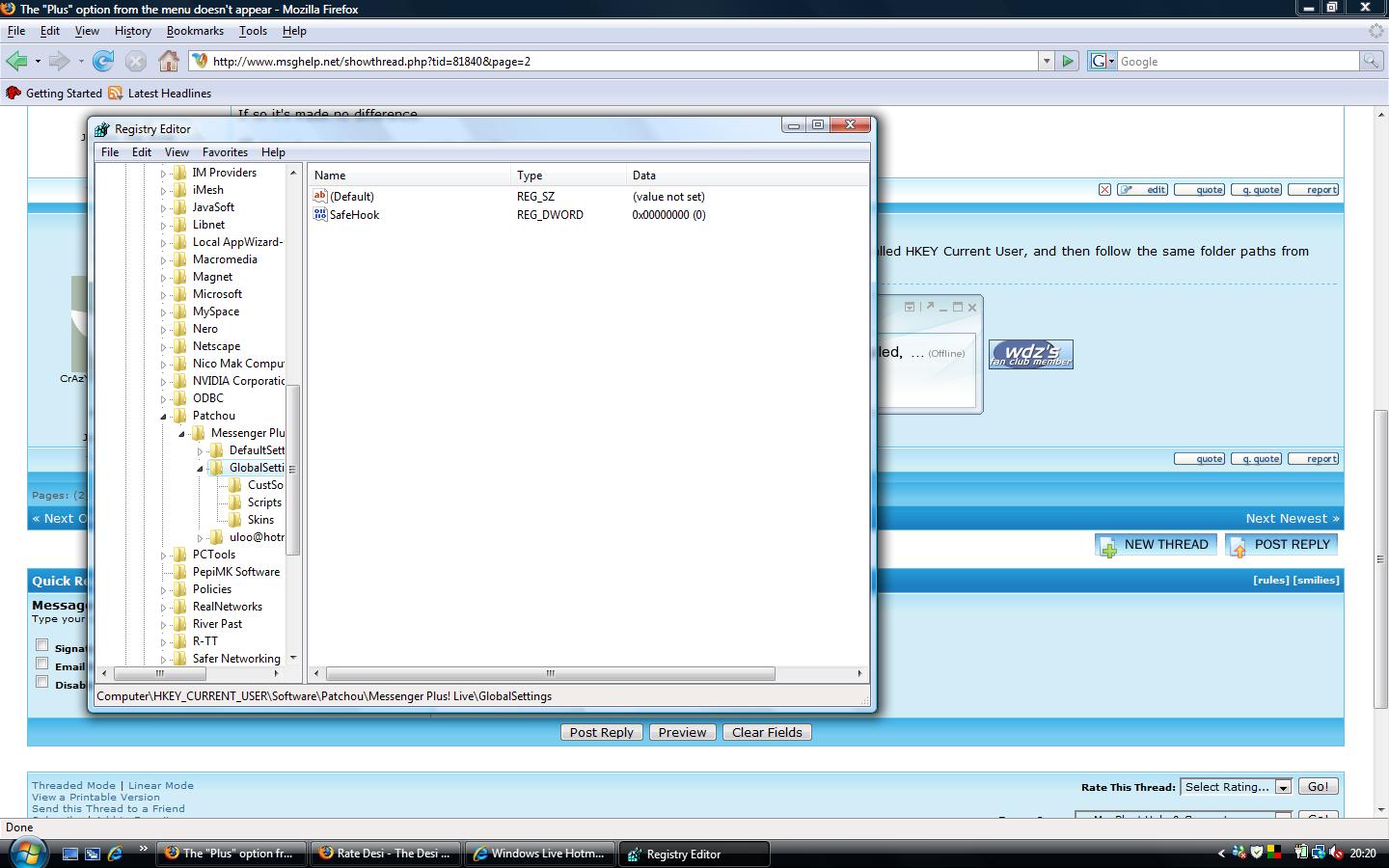Open Firefox Bookmarks menu

(195, 31)
